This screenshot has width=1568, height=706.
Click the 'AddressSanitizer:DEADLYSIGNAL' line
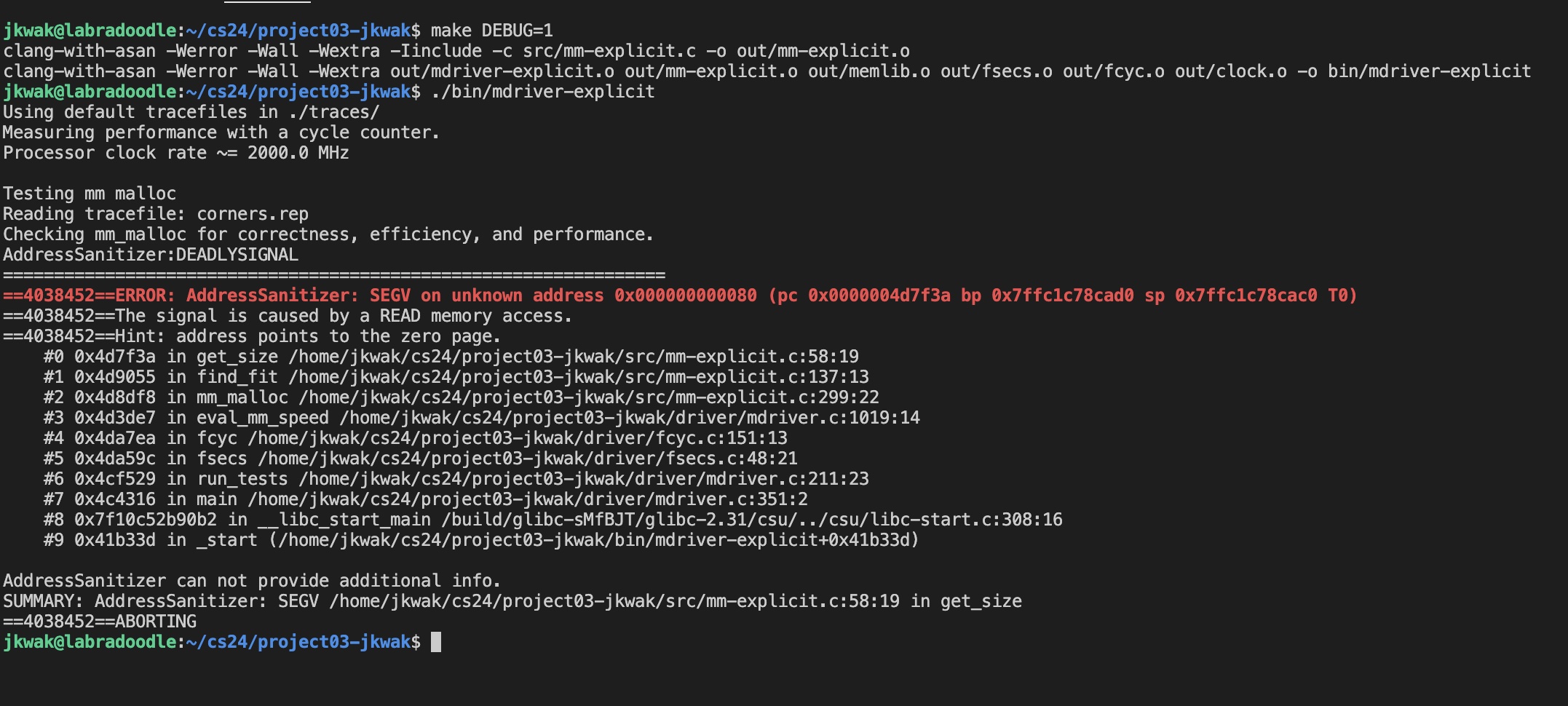click(x=151, y=255)
